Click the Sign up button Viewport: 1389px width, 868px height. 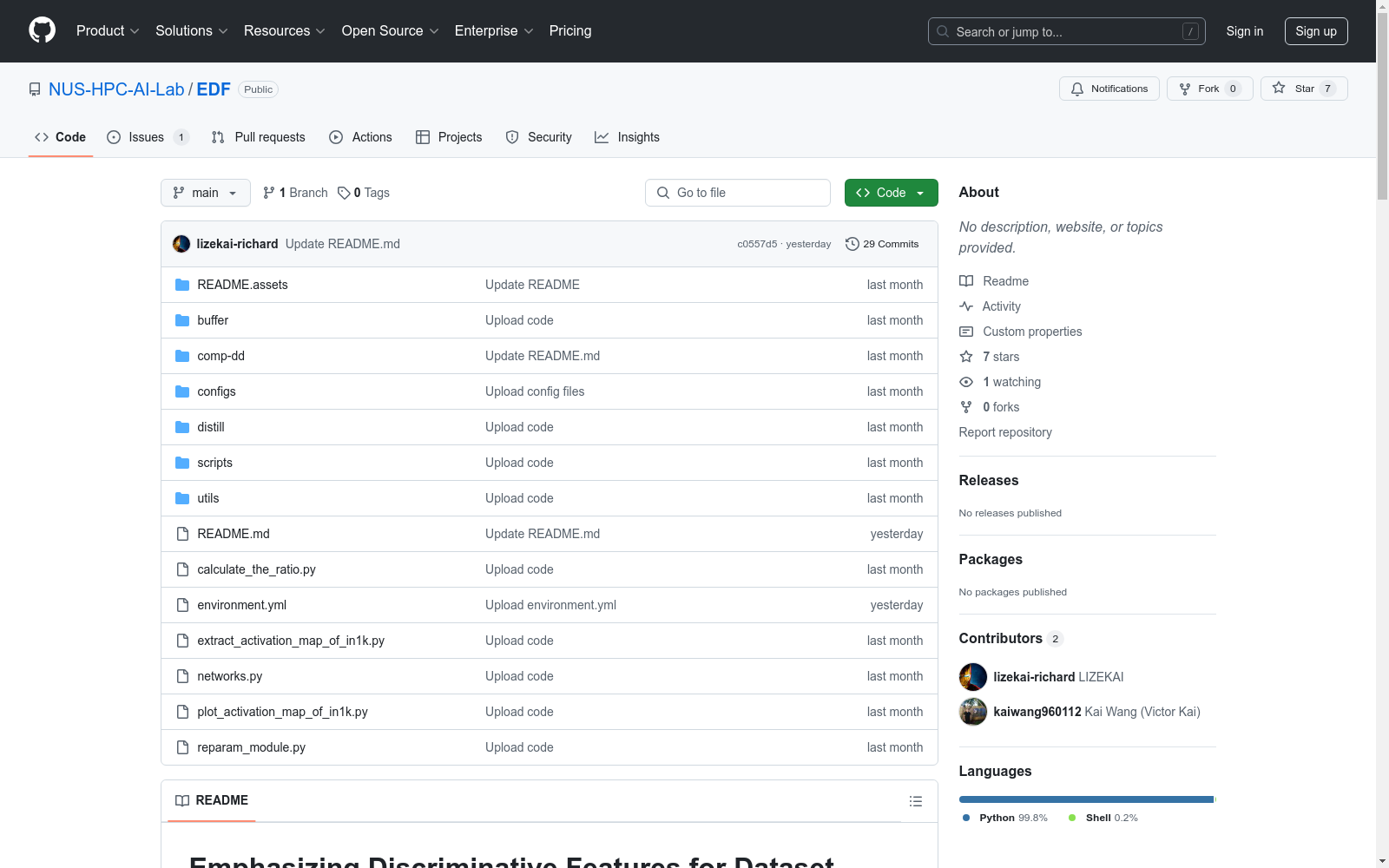(1315, 31)
